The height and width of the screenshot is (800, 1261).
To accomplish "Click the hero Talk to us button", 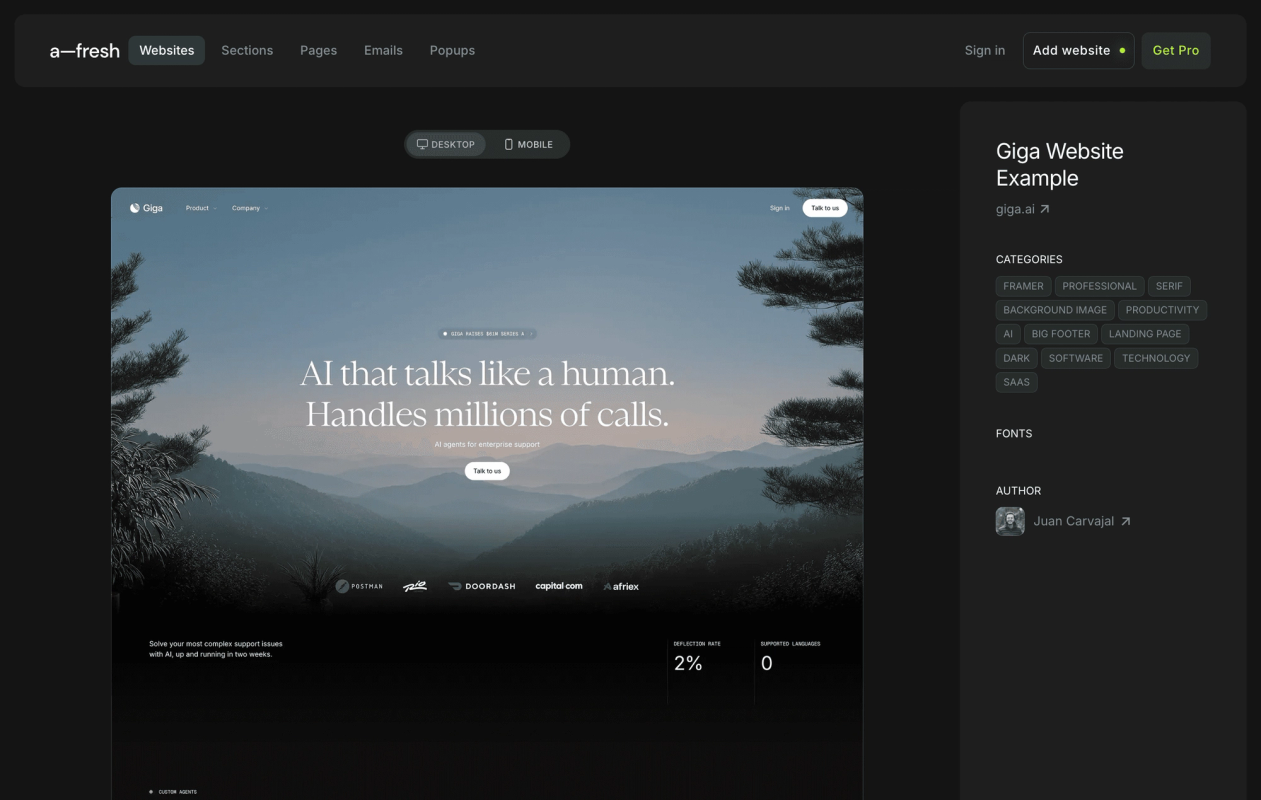I will [x=487, y=471].
